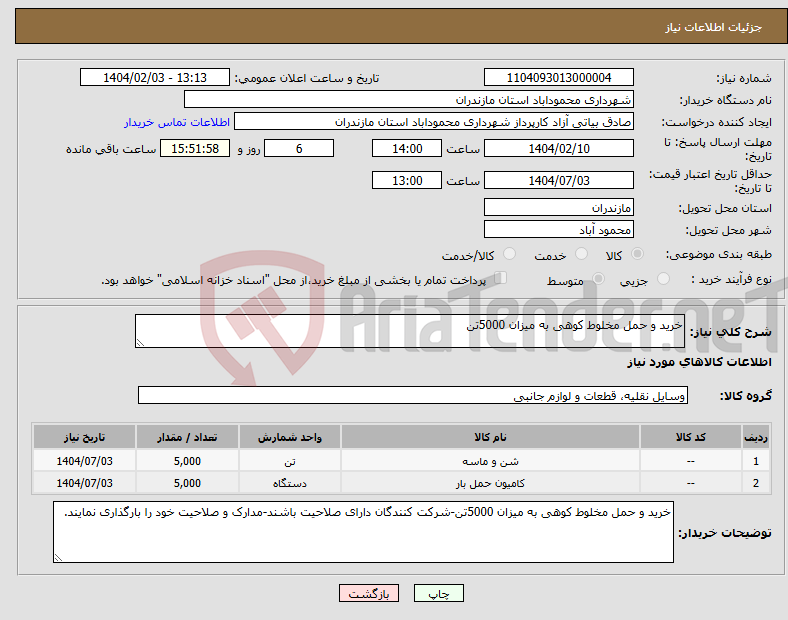This screenshot has width=788, height=620.
Task: Click the general description textarea خرید و حمل مخلوط کوهی
Action: (410, 331)
